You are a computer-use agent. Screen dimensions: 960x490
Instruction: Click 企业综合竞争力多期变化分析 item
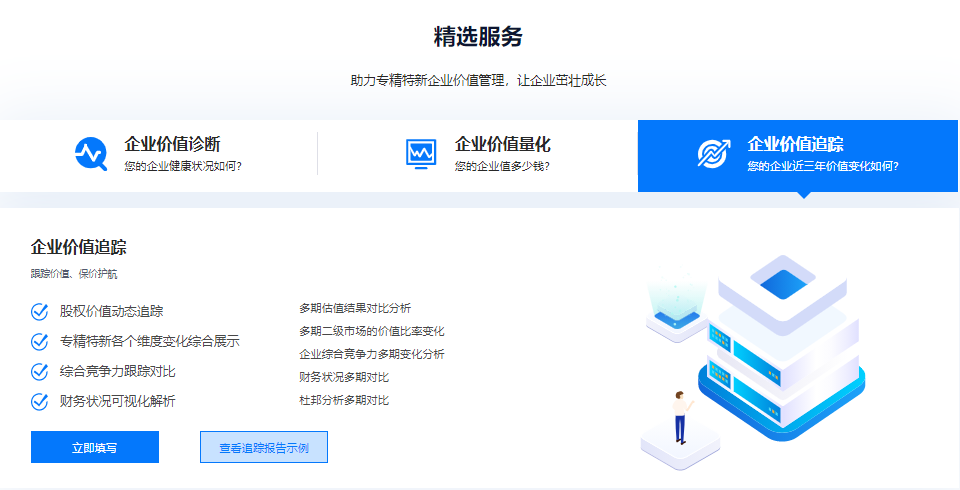click(x=371, y=354)
